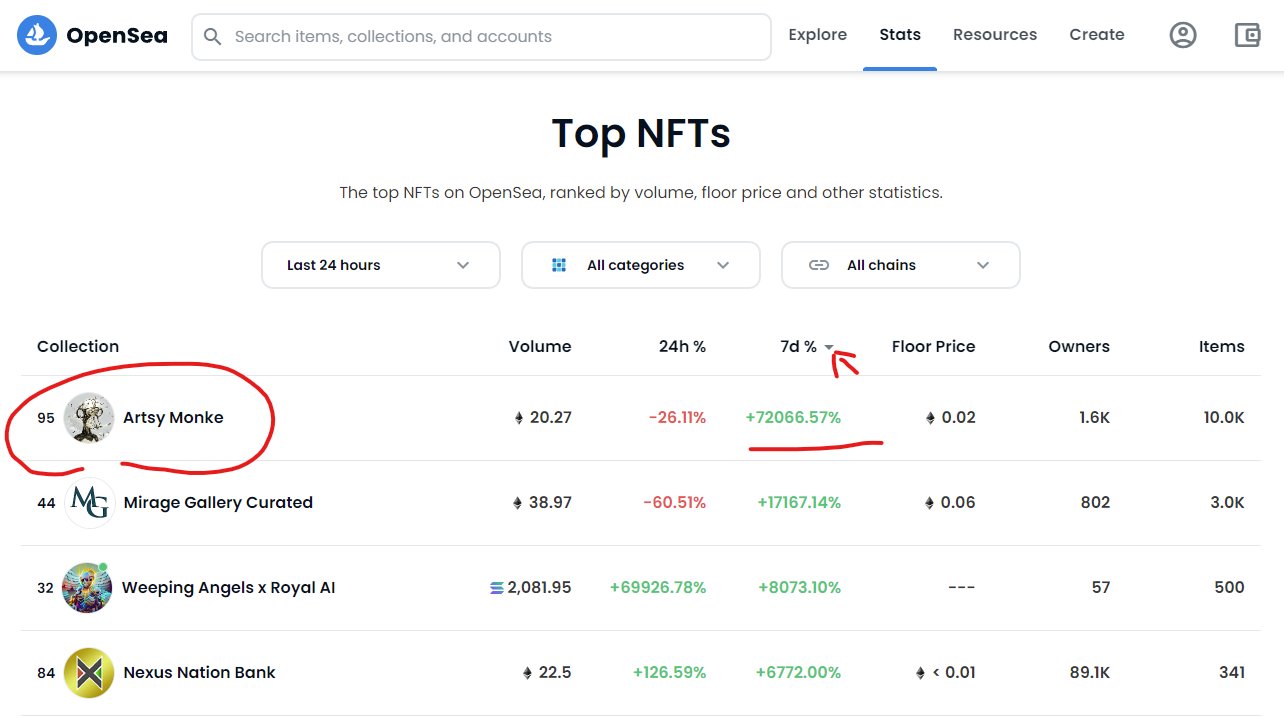Sort by the Floor Price column header
Viewport: 1284px width, 718px height.
[933, 347]
